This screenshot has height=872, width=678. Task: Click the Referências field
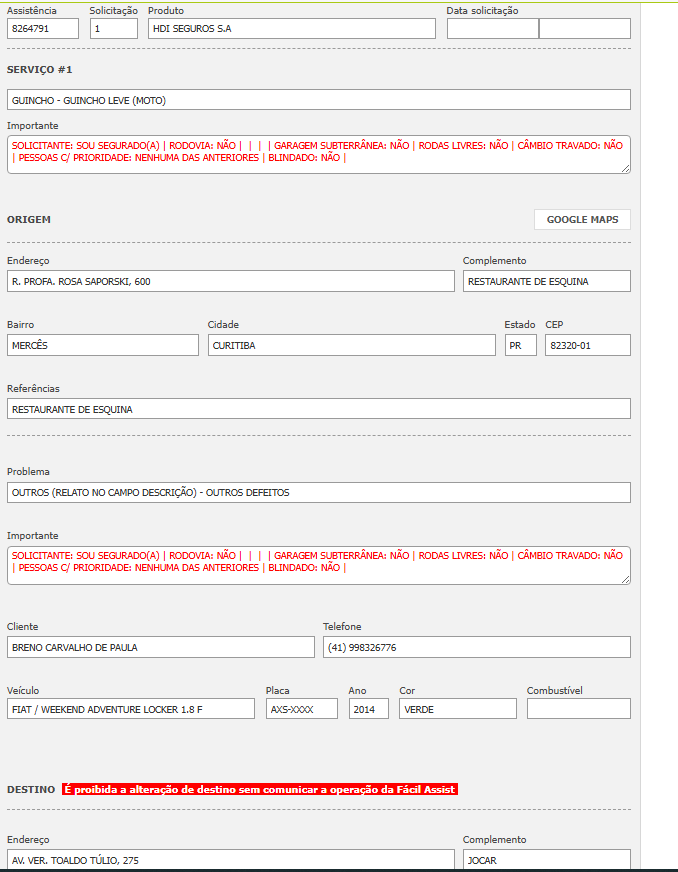click(318, 409)
